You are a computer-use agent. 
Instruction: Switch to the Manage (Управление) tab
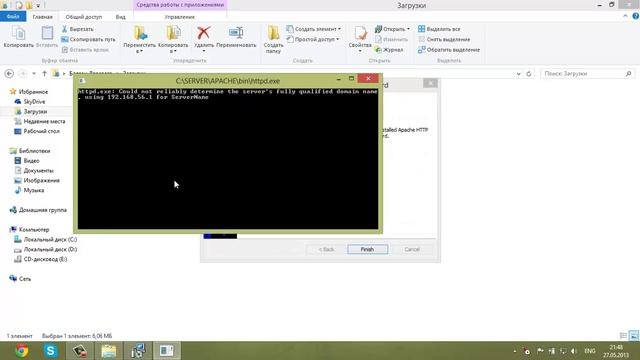(180, 17)
